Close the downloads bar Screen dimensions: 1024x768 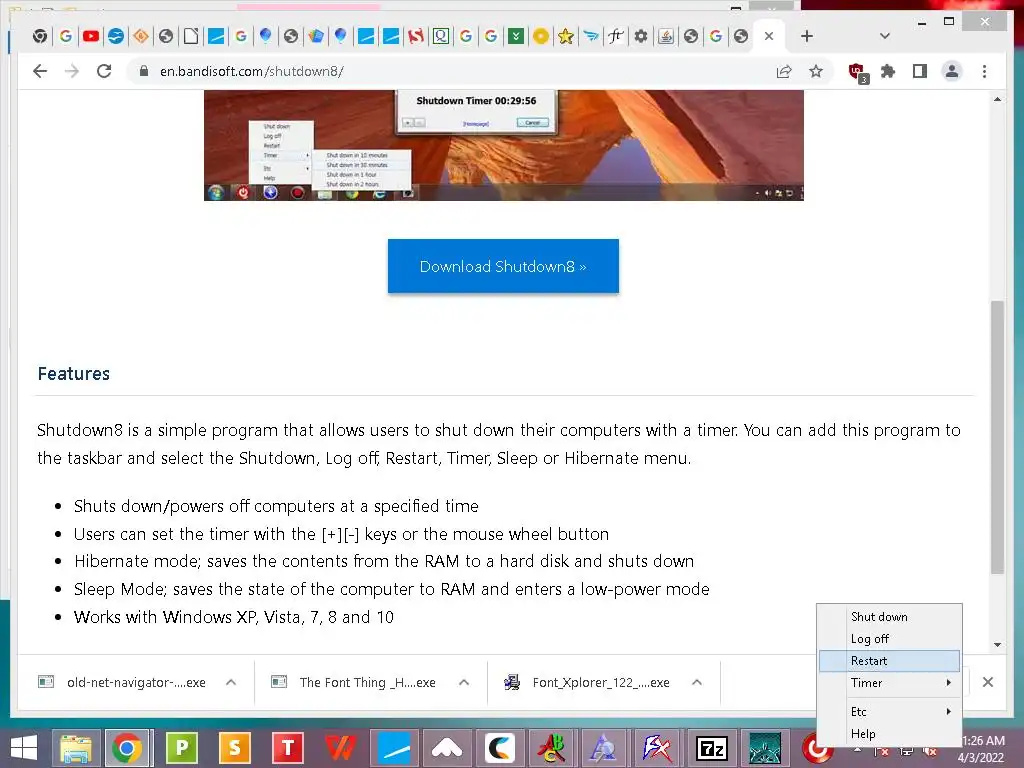click(987, 682)
